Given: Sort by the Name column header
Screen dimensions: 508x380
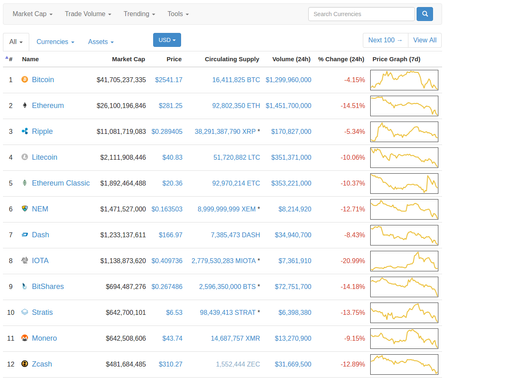Looking at the screenshot, I should (x=30, y=59).
